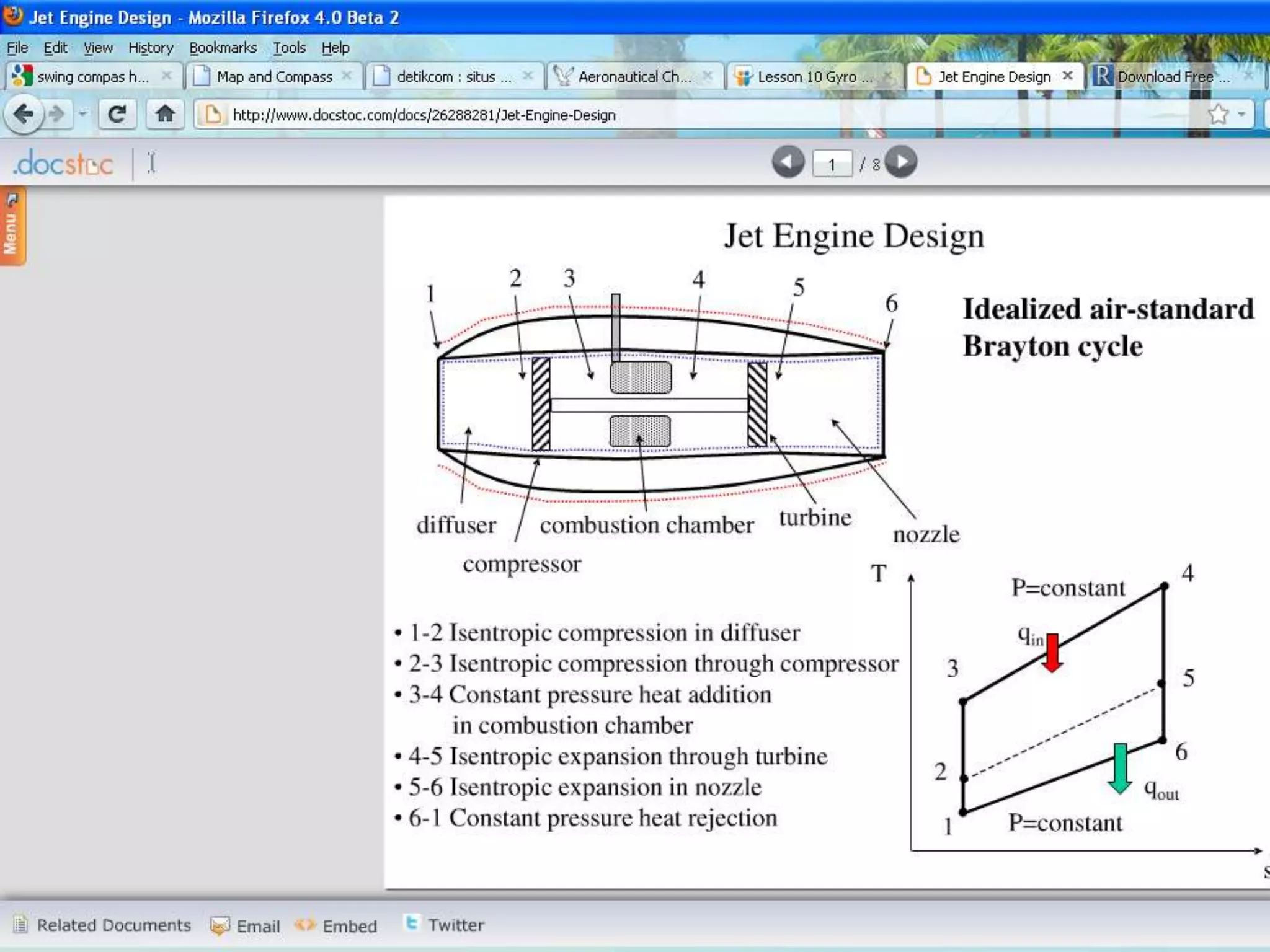This screenshot has height=952, width=1270.
Task: Go to next document page arrow
Action: 902,162
